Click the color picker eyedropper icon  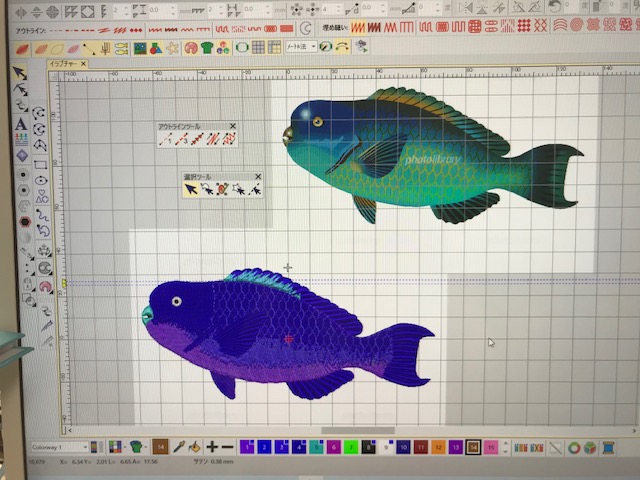pyautogui.click(x=179, y=447)
